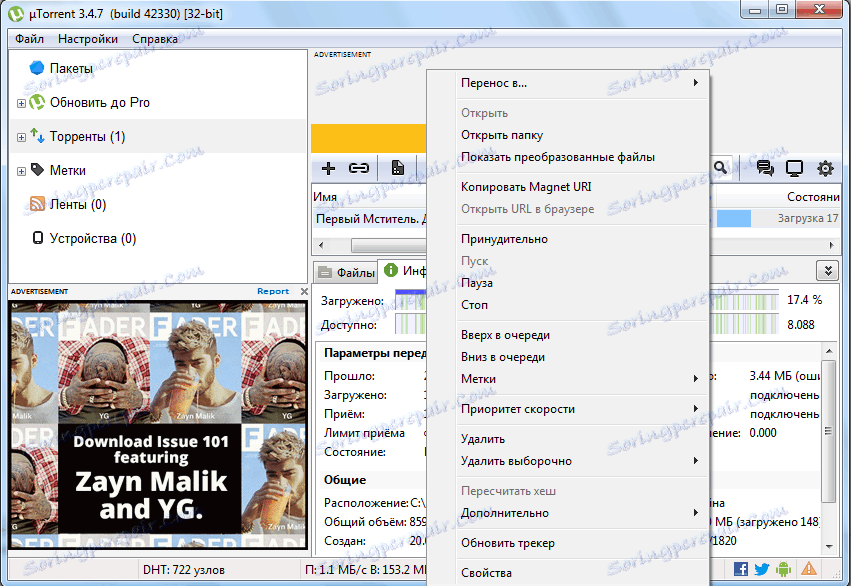Select Пауза in context menu

click(581, 283)
